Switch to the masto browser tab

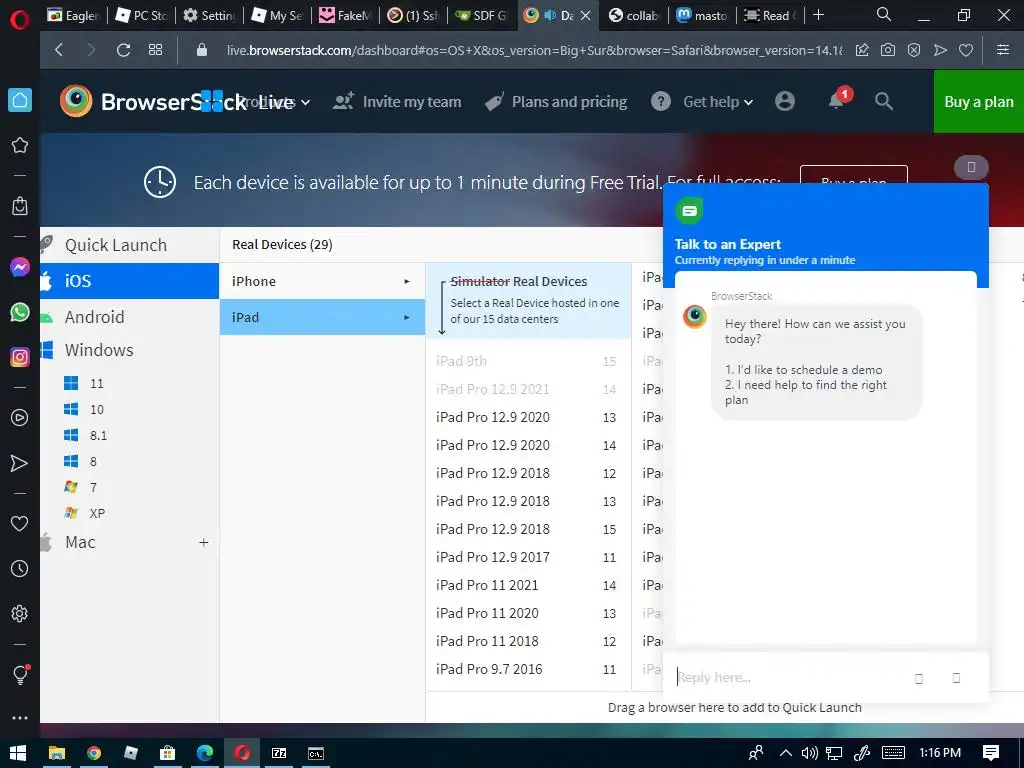[702, 15]
